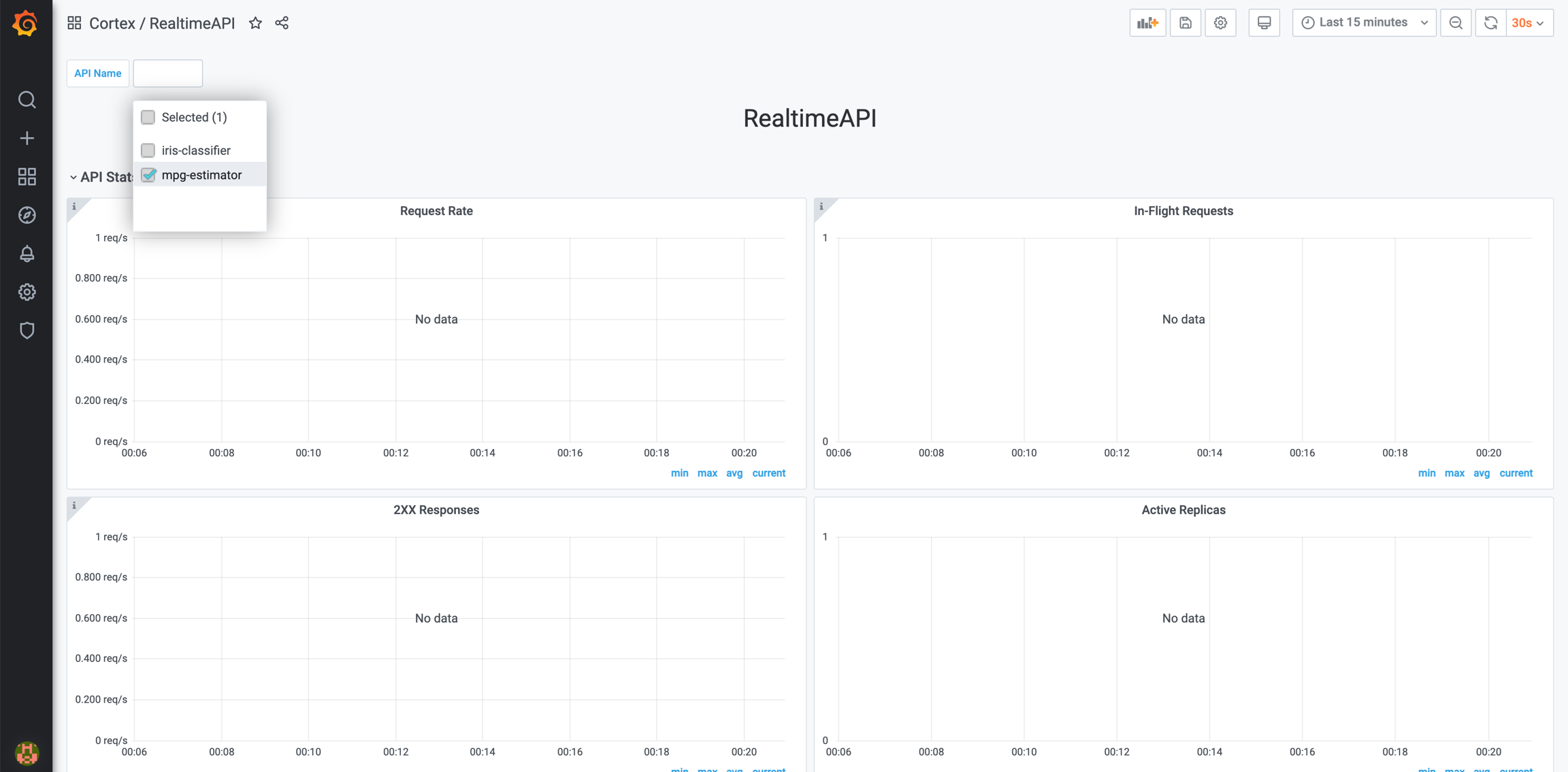Check the iris-classifier checkbox
1568x772 pixels.
(148, 150)
